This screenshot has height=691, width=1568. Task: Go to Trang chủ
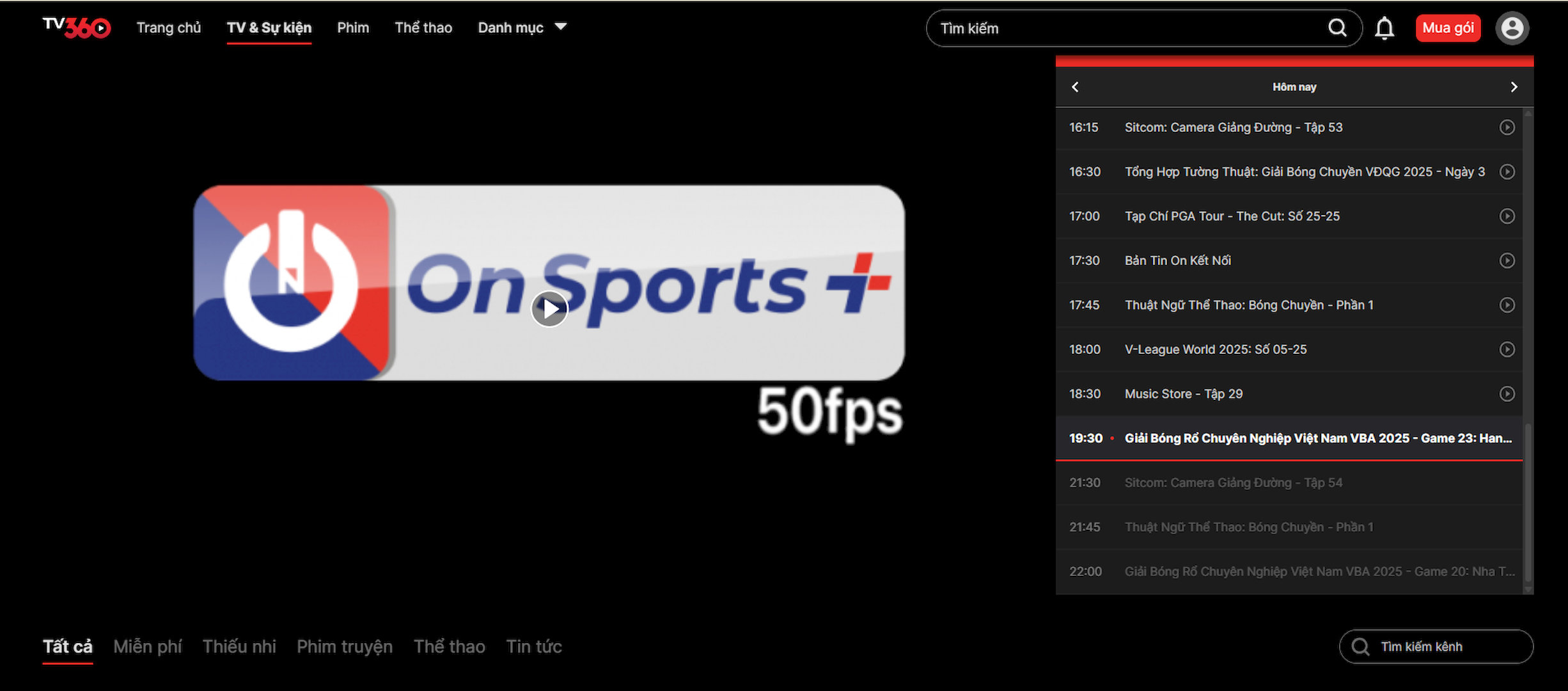[x=169, y=28]
